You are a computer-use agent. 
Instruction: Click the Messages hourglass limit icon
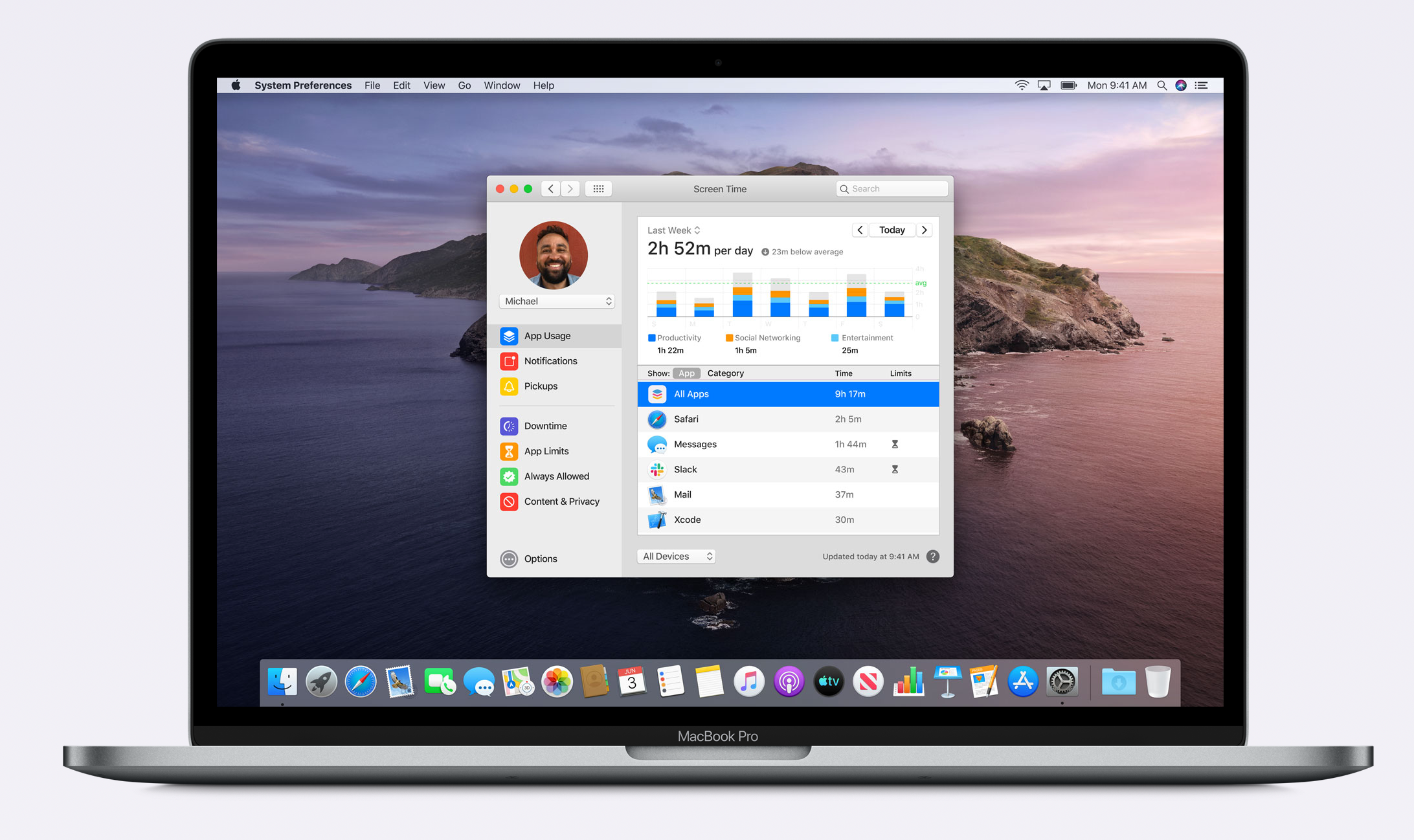pos(895,444)
